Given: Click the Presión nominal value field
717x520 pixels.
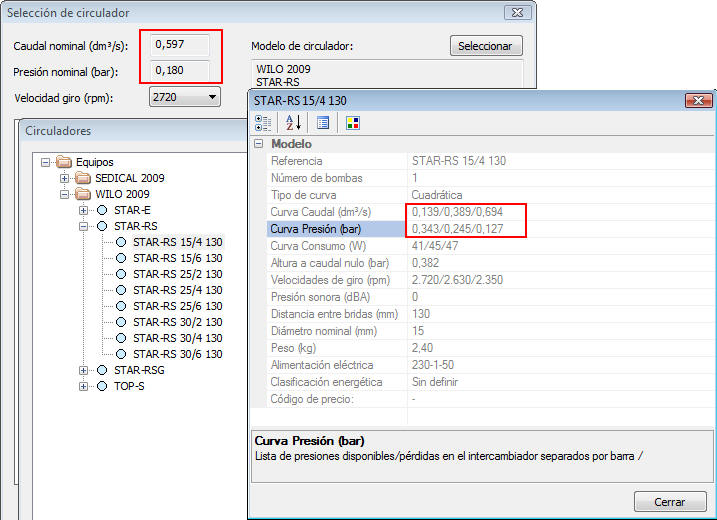Looking at the screenshot, I should click(x=180, y=70).
